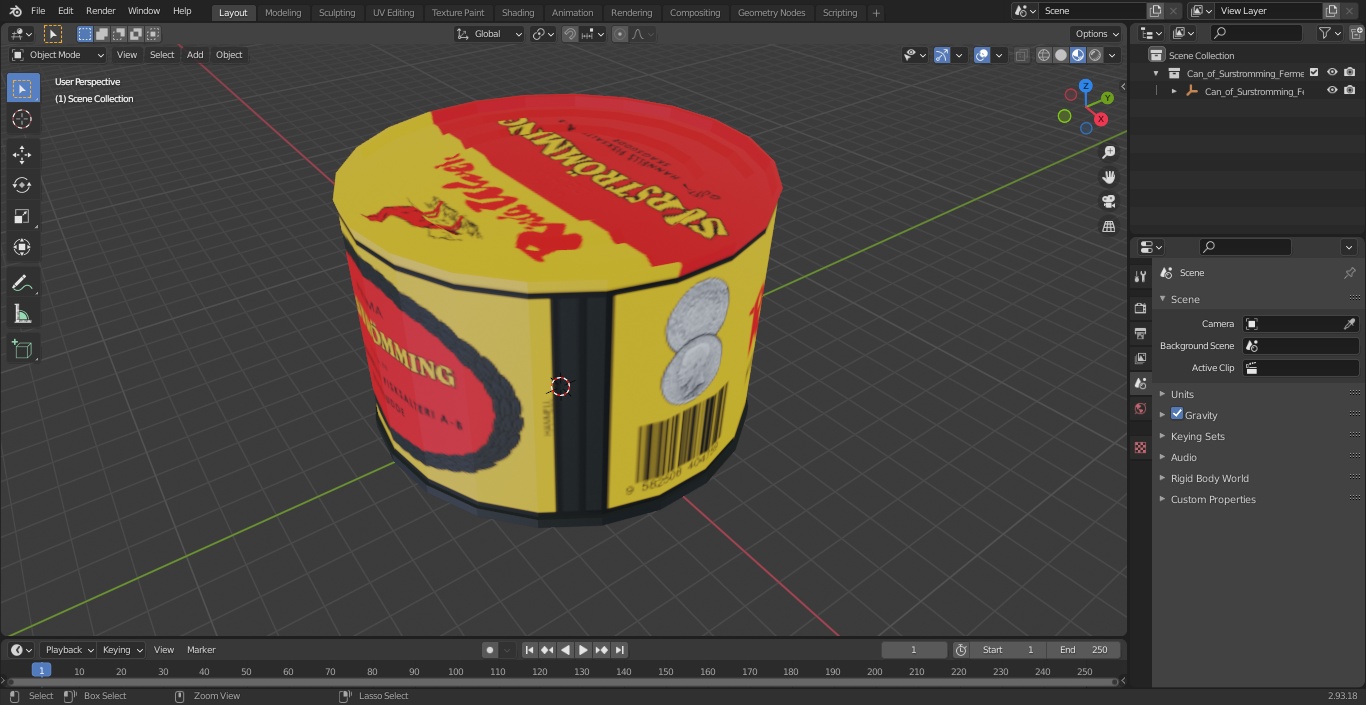The width and height of the screenshot is (1366, 705).
Task: Switch to rendered viewport shading
Action: (1095, 55)
